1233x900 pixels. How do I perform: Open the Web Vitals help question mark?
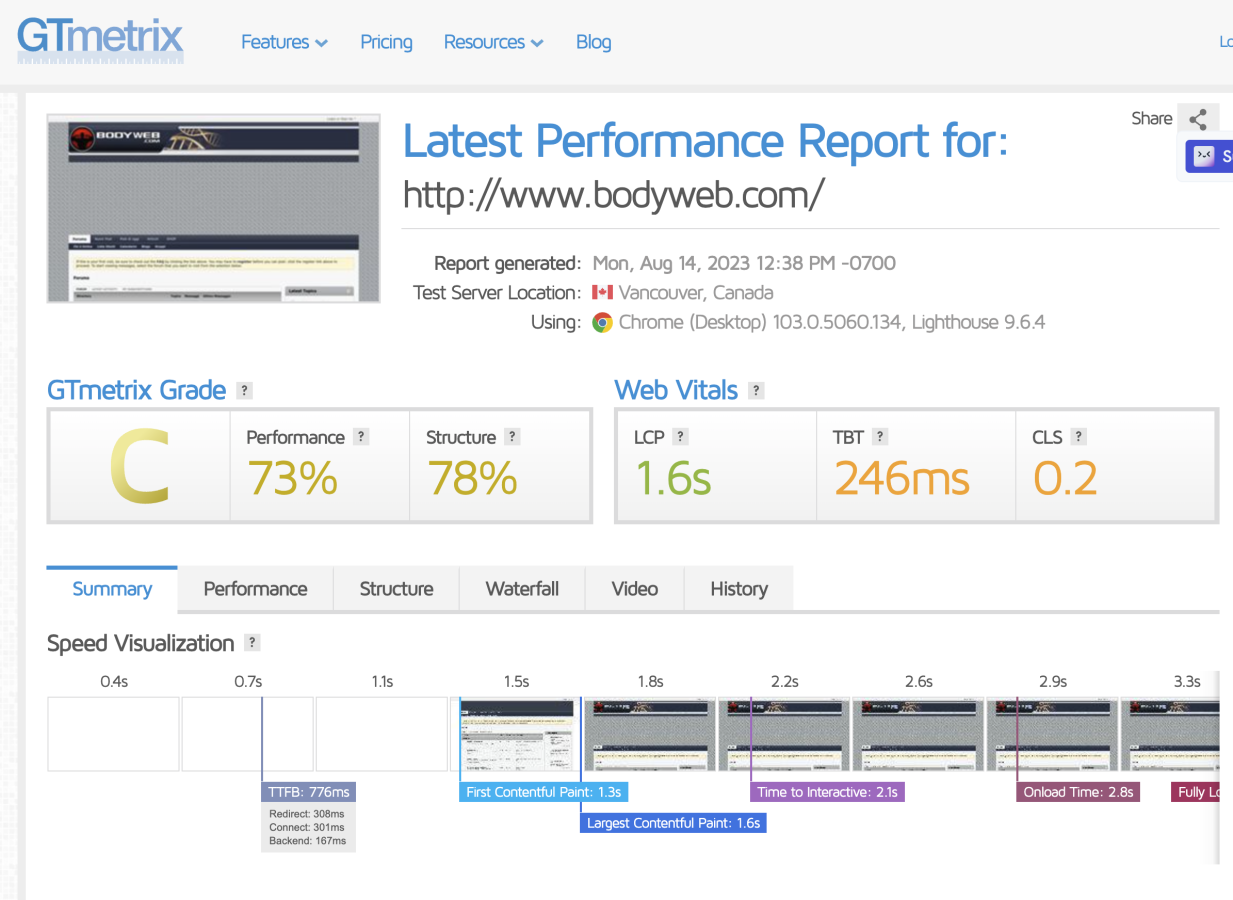tap(757, 390)
